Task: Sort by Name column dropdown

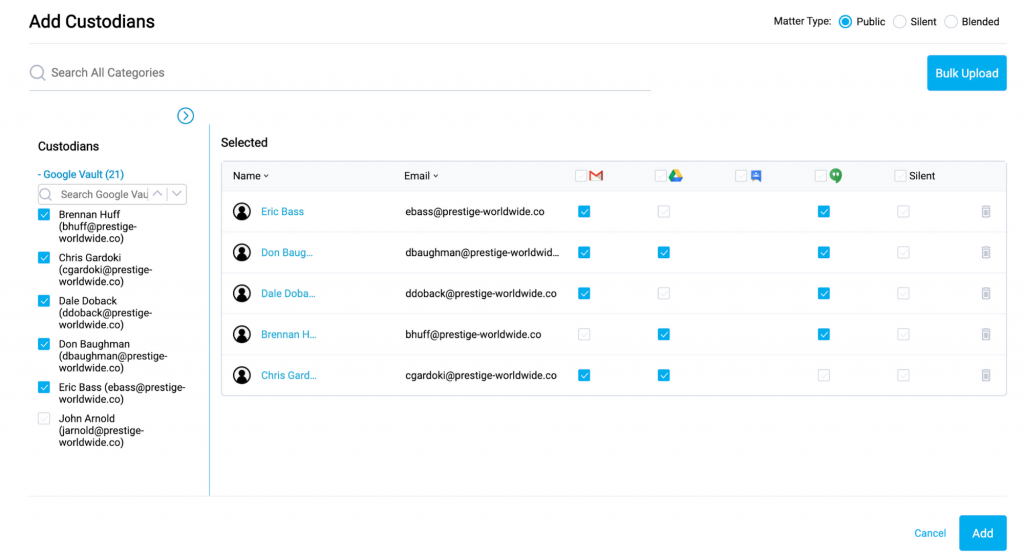Action: pos(251,176)
